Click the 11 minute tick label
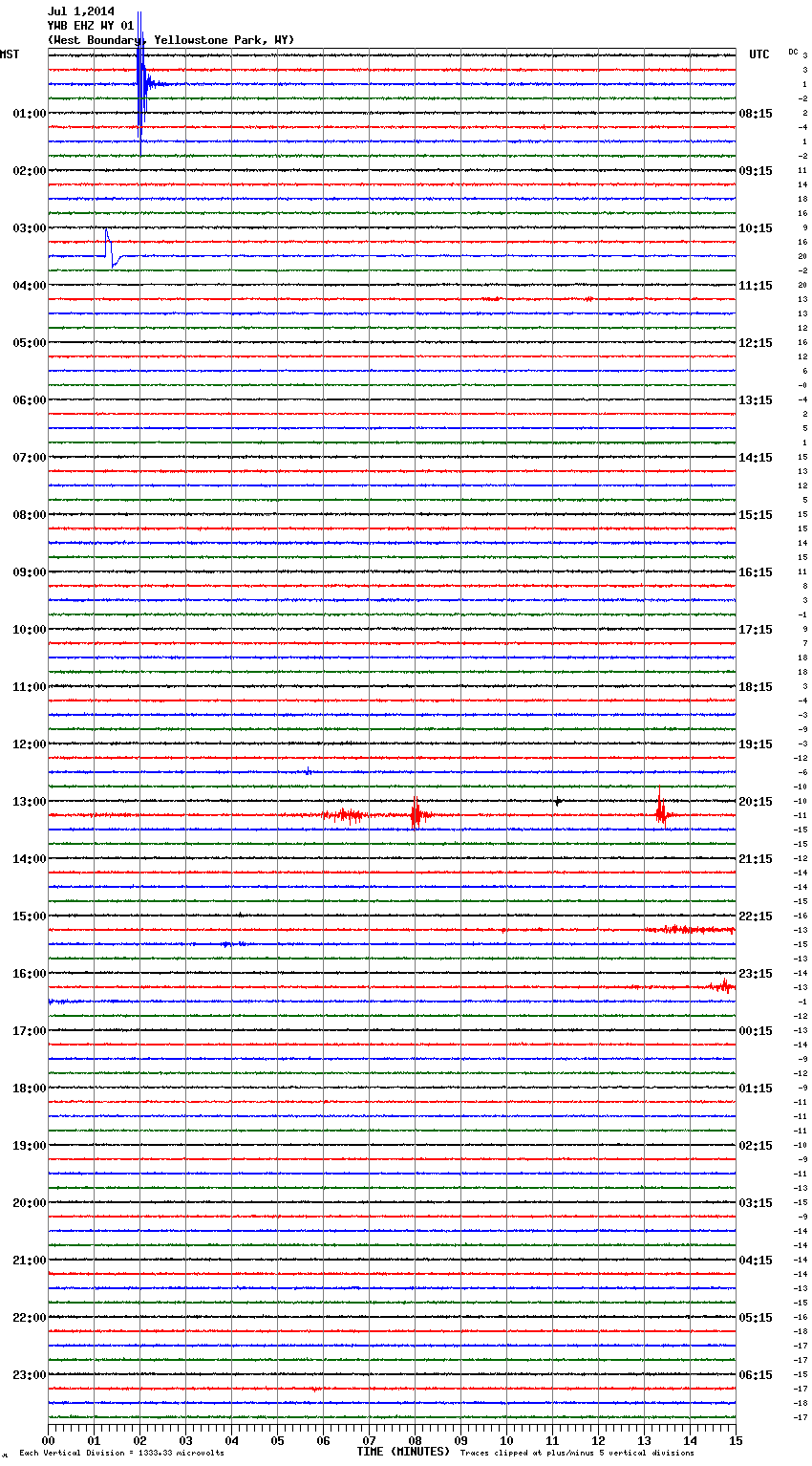Viewport: 812px width, 1466px height. coord(552,1440)
